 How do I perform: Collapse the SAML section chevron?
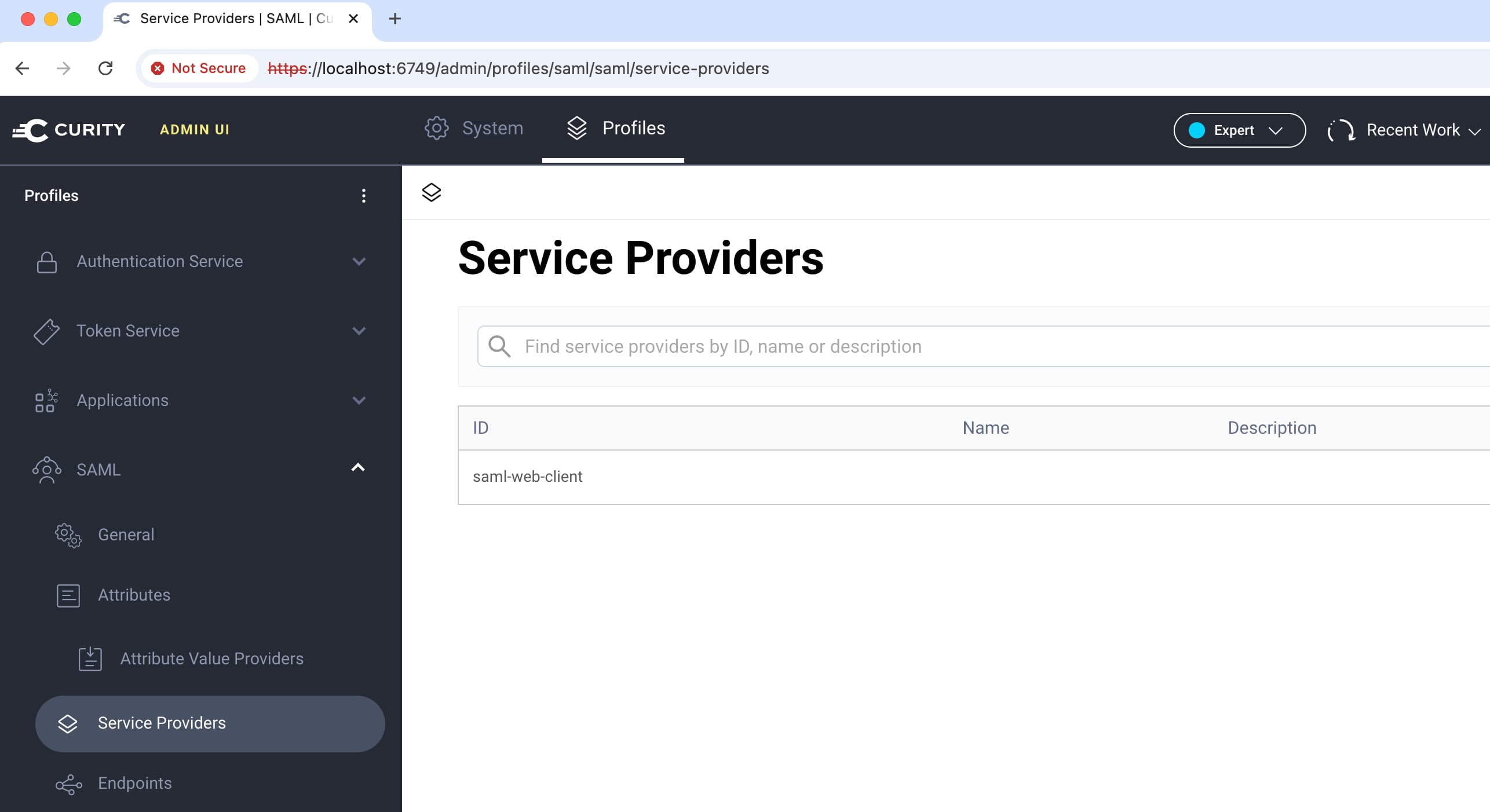point(359,468)
